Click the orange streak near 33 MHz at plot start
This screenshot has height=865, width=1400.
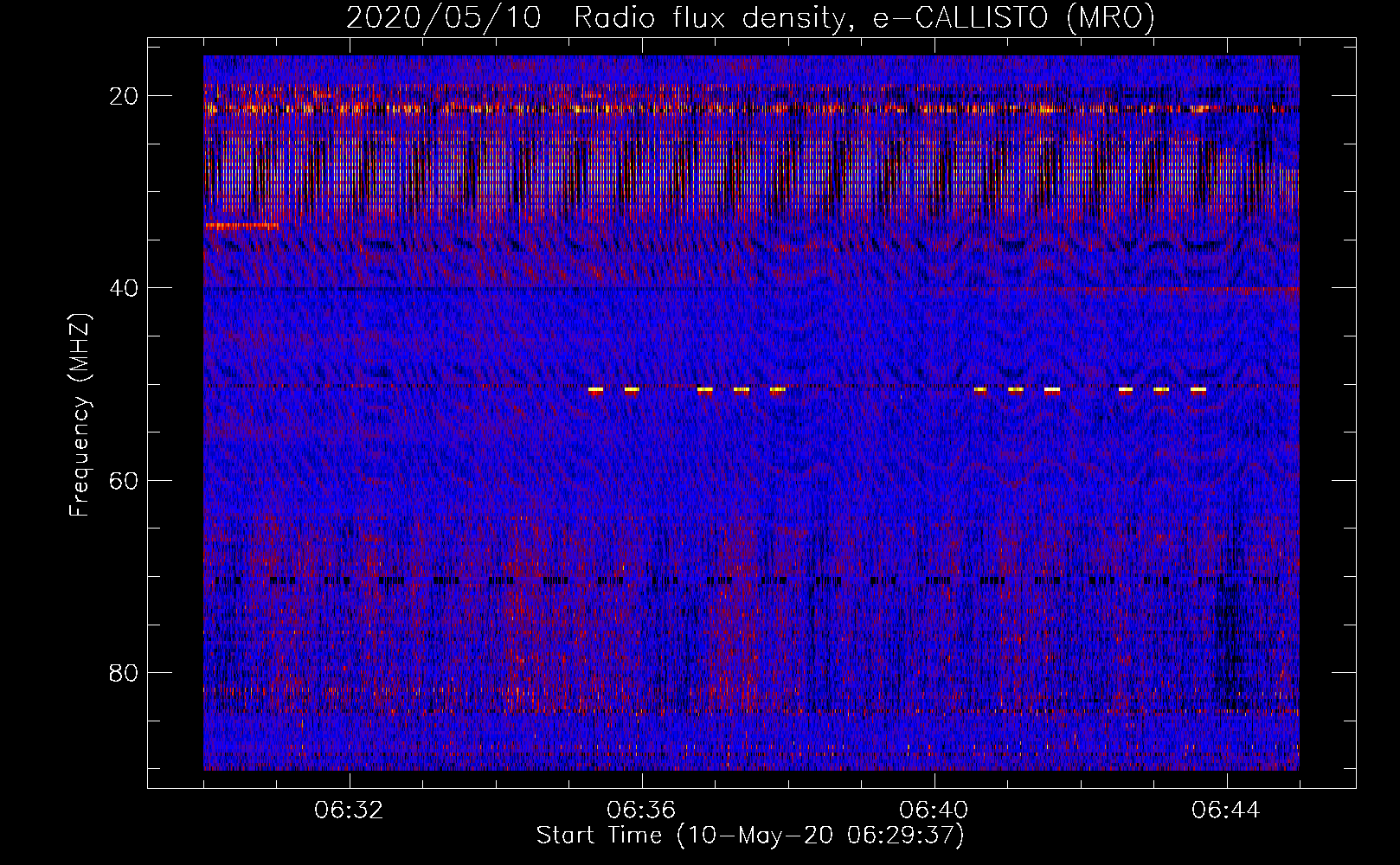241,226
